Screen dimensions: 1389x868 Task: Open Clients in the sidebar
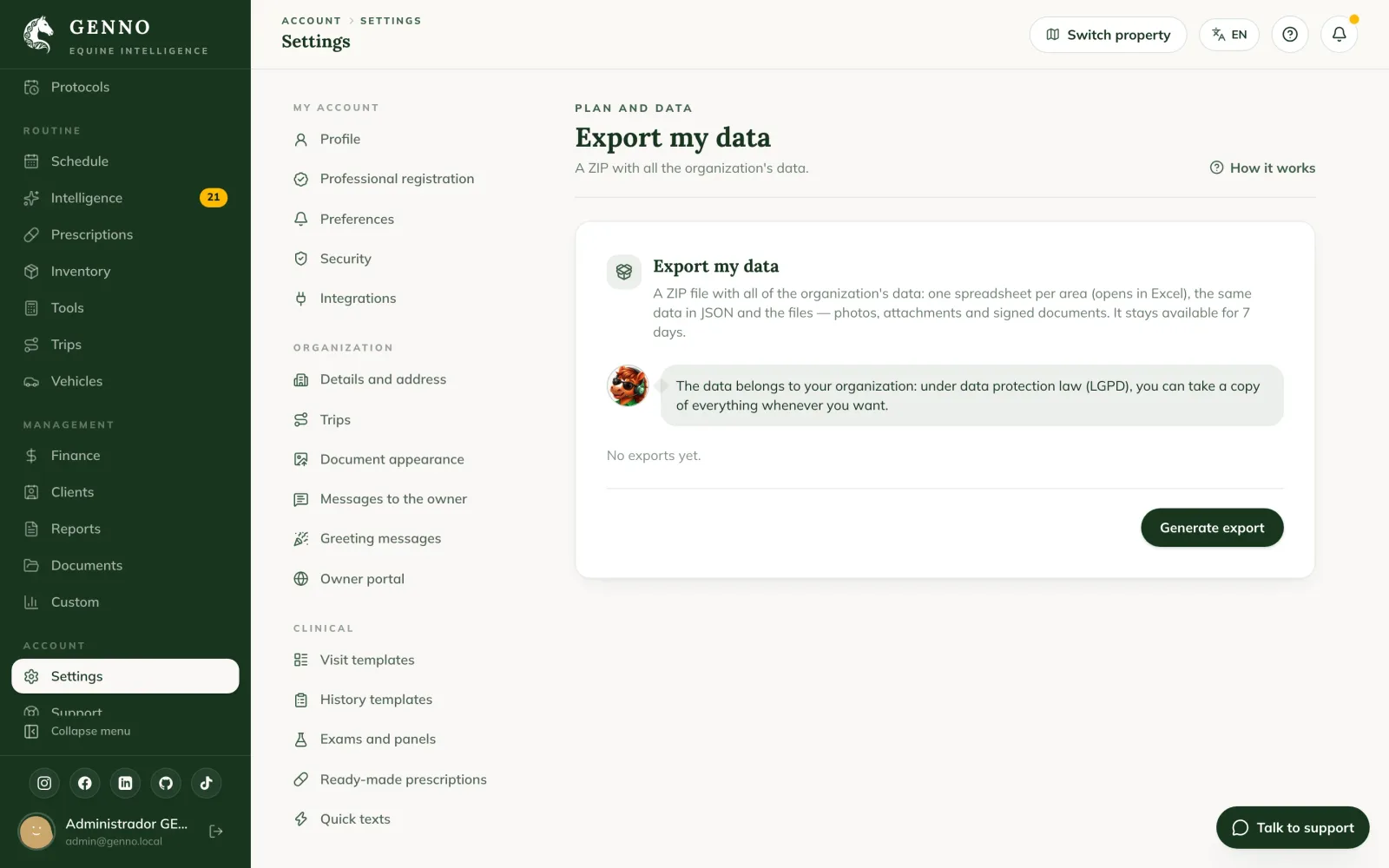(125, 492)
